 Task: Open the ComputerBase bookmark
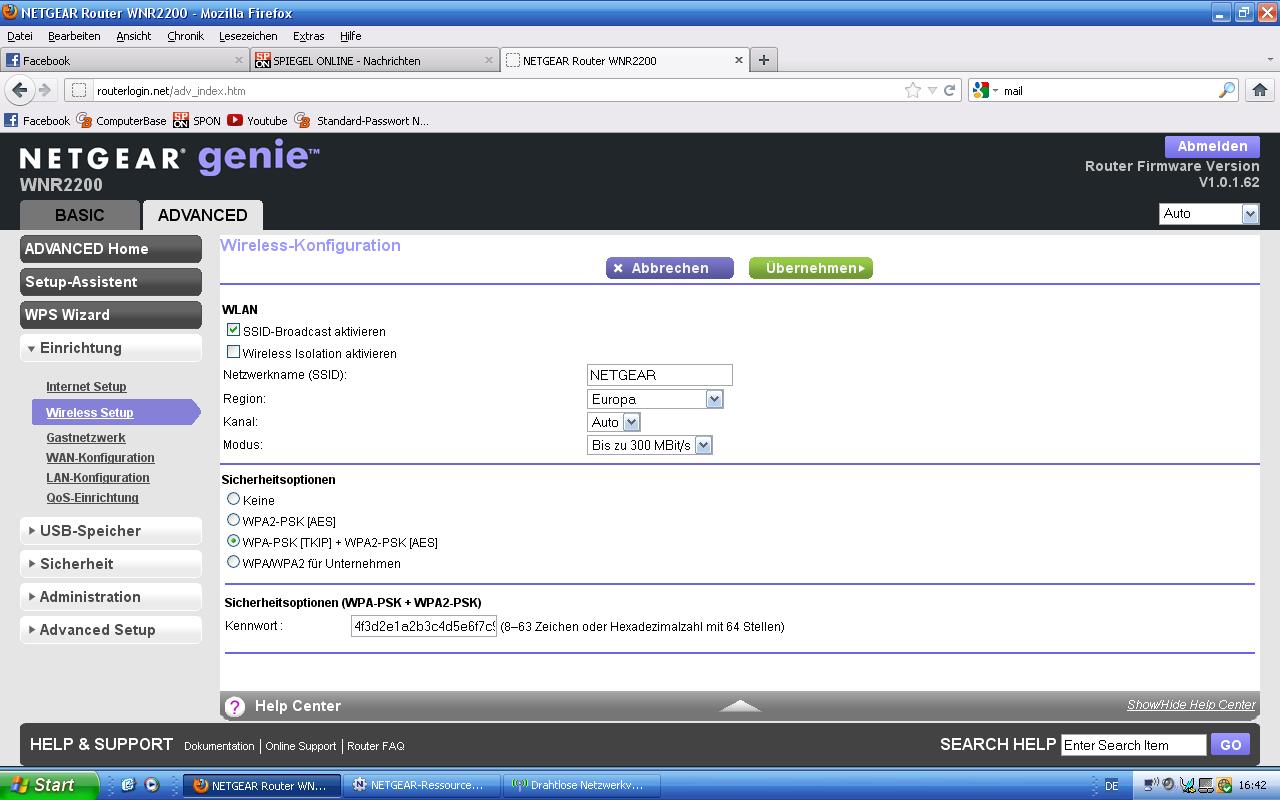tap(122, 120)
